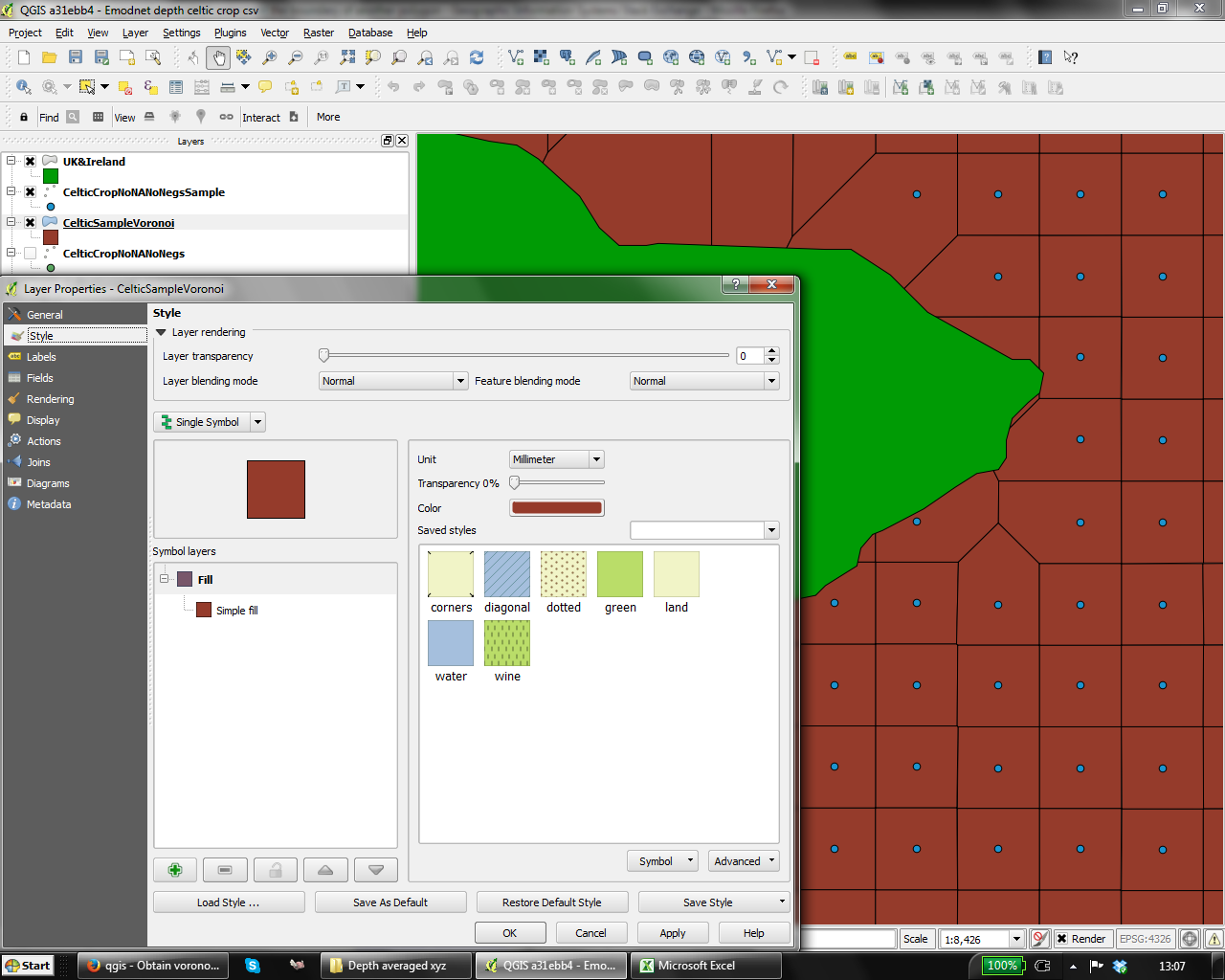Viewport: 1225px width, 980px height.
Task: Click the Zoom In magnifier tool
Action: coord(270,57)
